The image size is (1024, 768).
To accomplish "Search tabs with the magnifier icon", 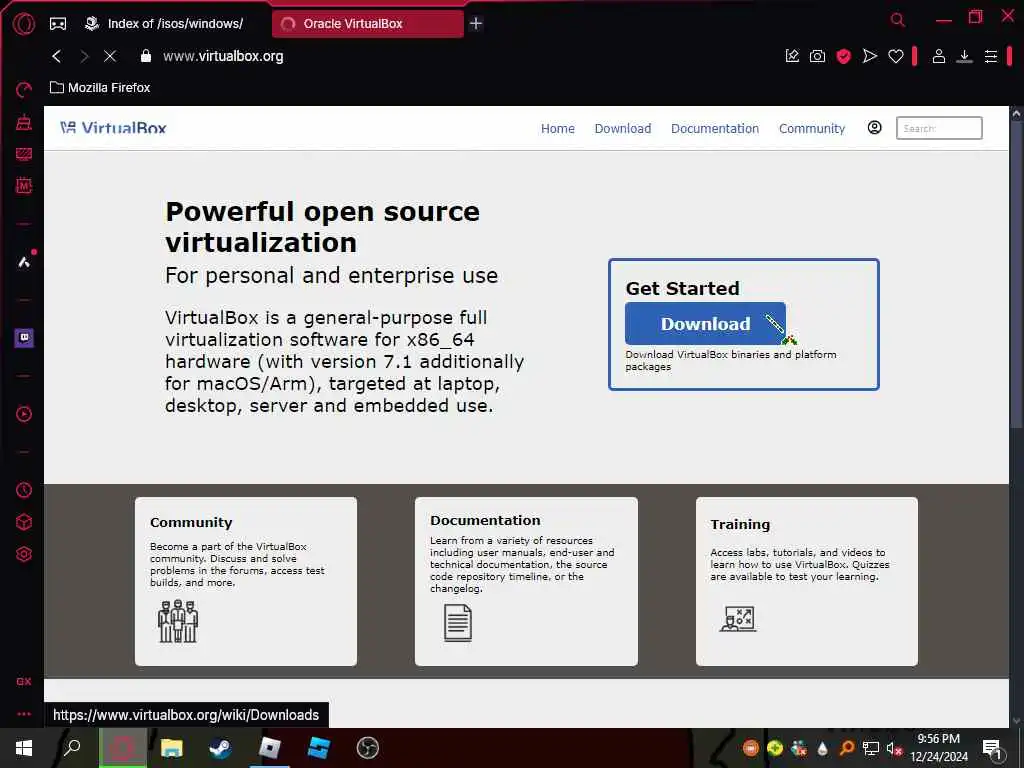I will (x=898, y=20).
